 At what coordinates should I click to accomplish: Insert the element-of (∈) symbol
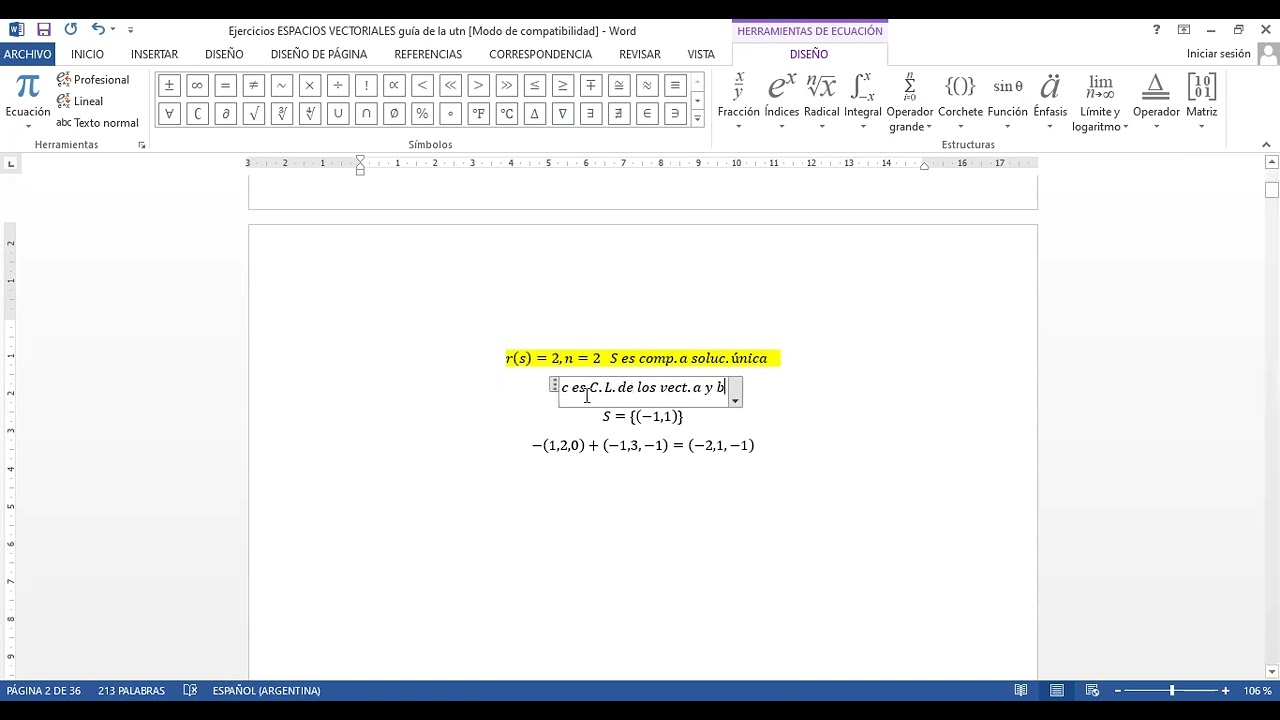(x=647, y=114)
